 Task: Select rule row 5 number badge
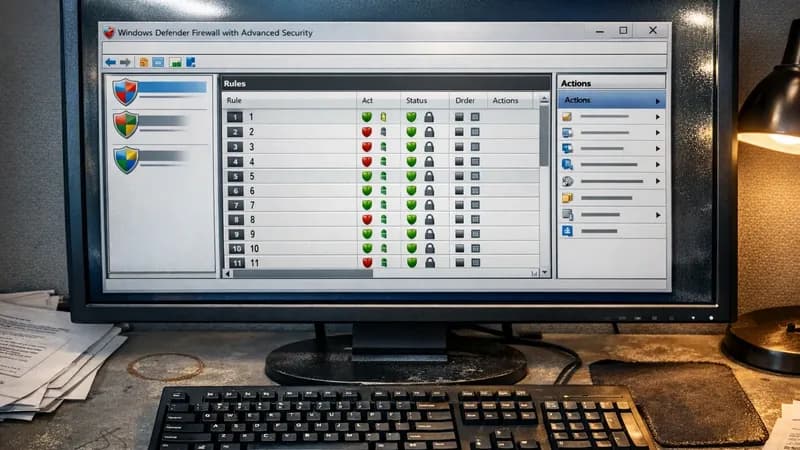(x=235, y=176)
